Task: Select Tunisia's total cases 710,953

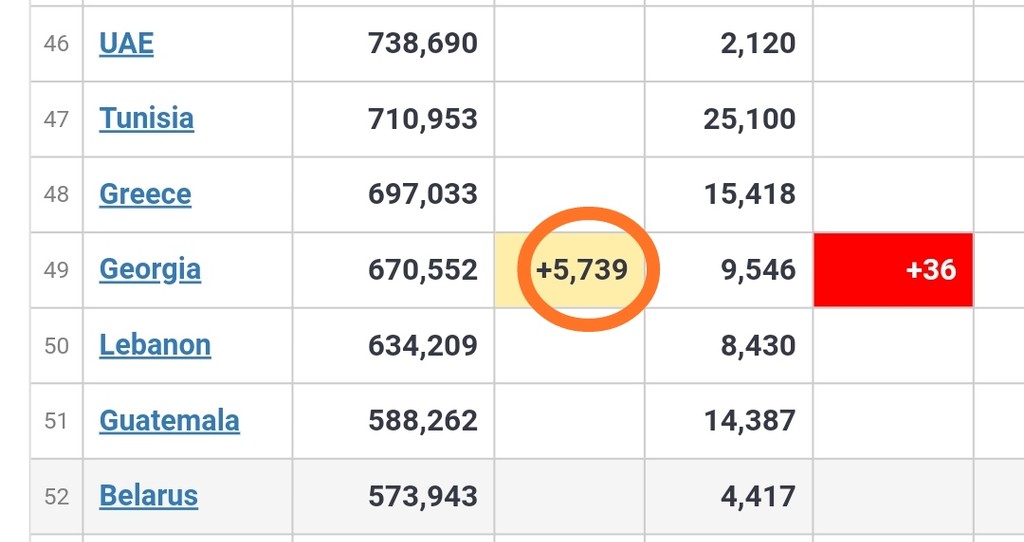Action: (423, 118)
